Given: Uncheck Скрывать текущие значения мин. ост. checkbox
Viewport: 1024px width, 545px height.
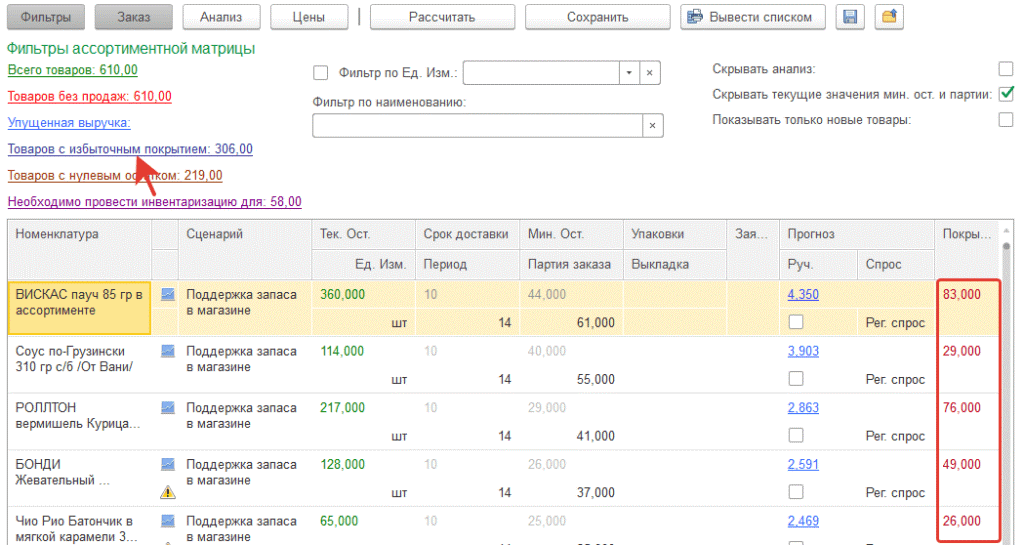Looking at the screenshot, I should coord(1006,94).
